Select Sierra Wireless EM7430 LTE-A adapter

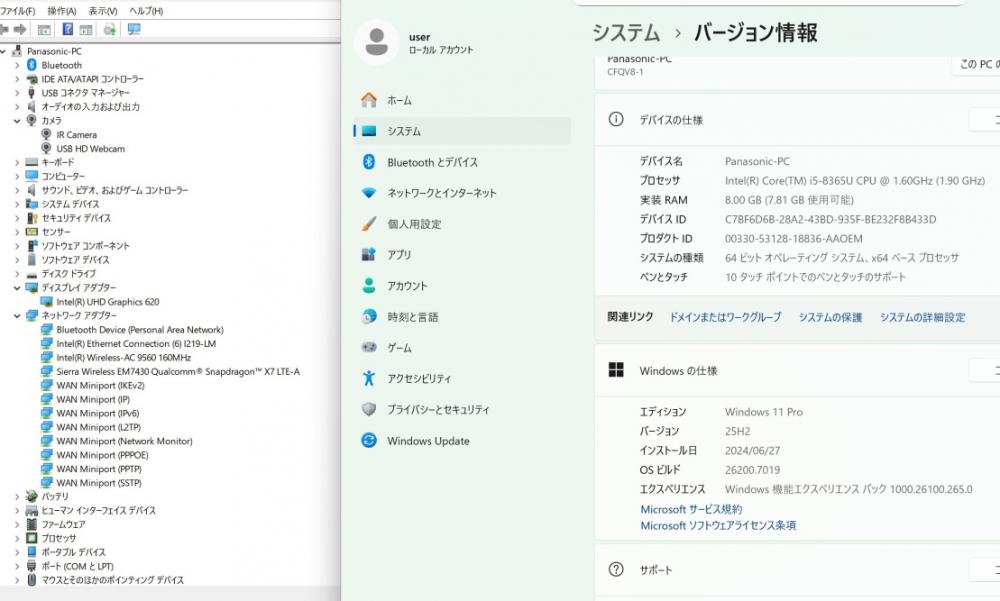point(178,371)
